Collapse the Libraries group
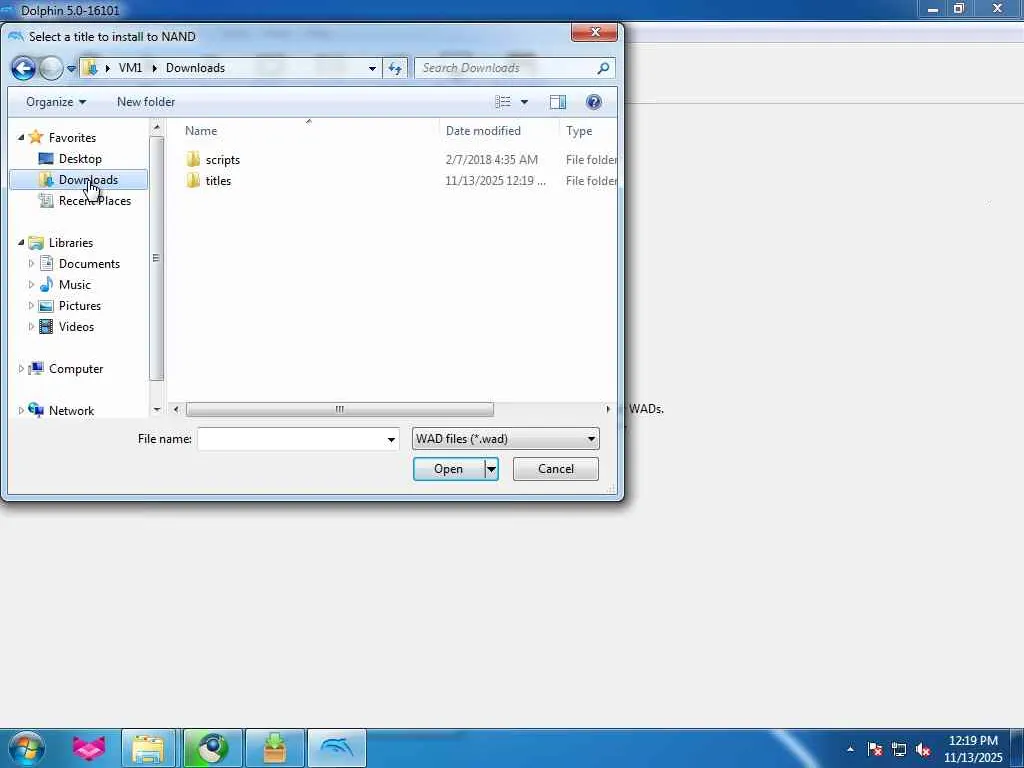Screen dimensions: 1024x768 coord(21,242)
